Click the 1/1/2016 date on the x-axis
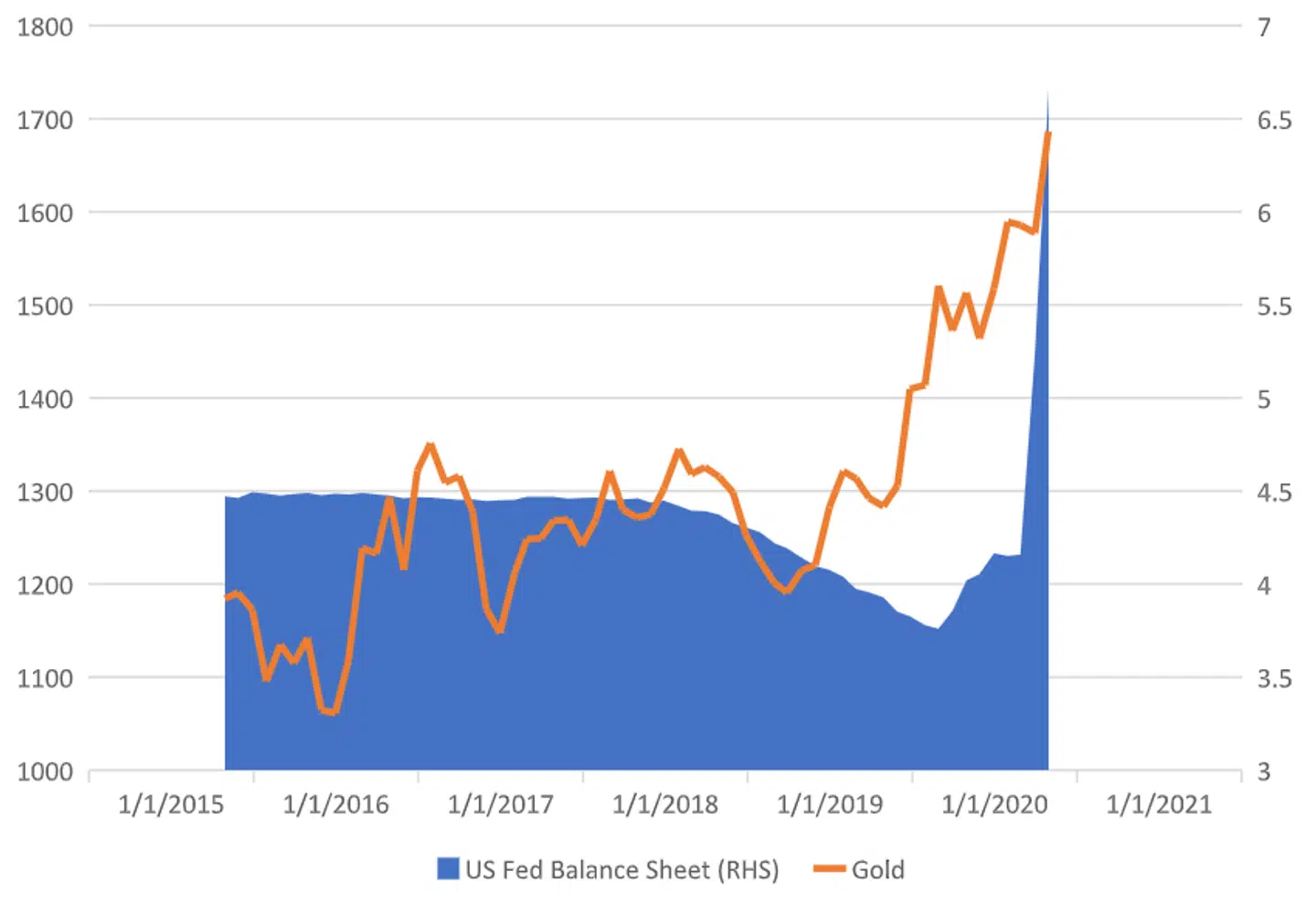 point(335,804)
